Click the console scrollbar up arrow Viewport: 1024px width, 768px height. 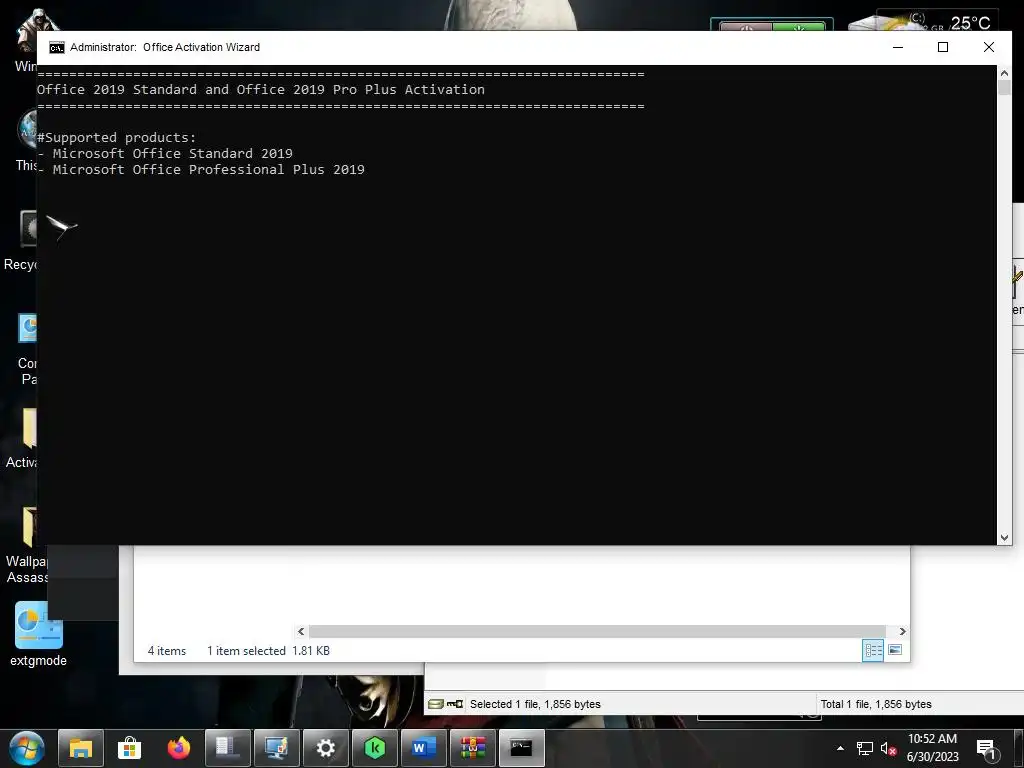pyautogui.click(x=1004, y=73)
